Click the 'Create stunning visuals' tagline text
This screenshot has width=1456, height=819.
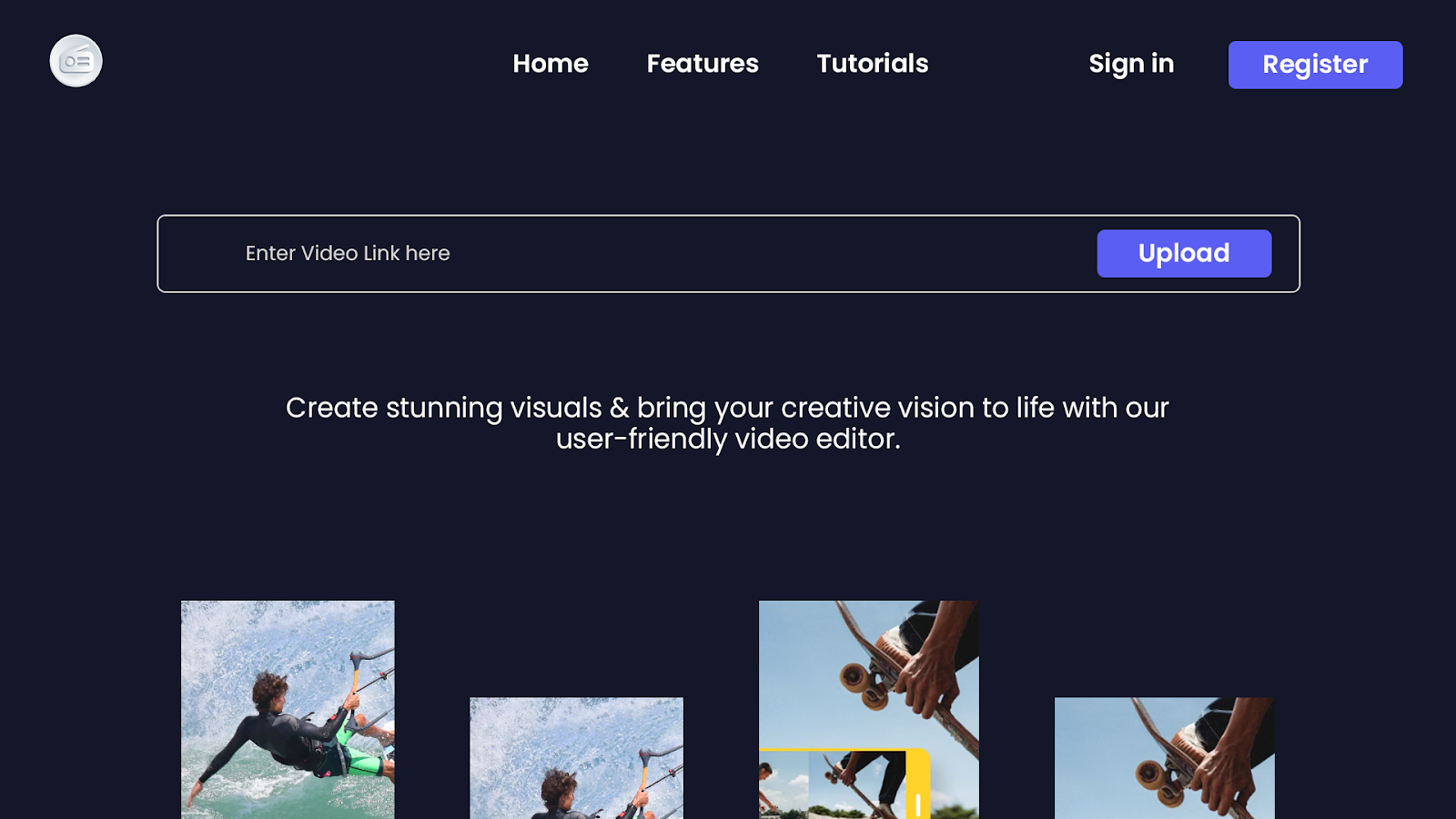tap(728, 423)
